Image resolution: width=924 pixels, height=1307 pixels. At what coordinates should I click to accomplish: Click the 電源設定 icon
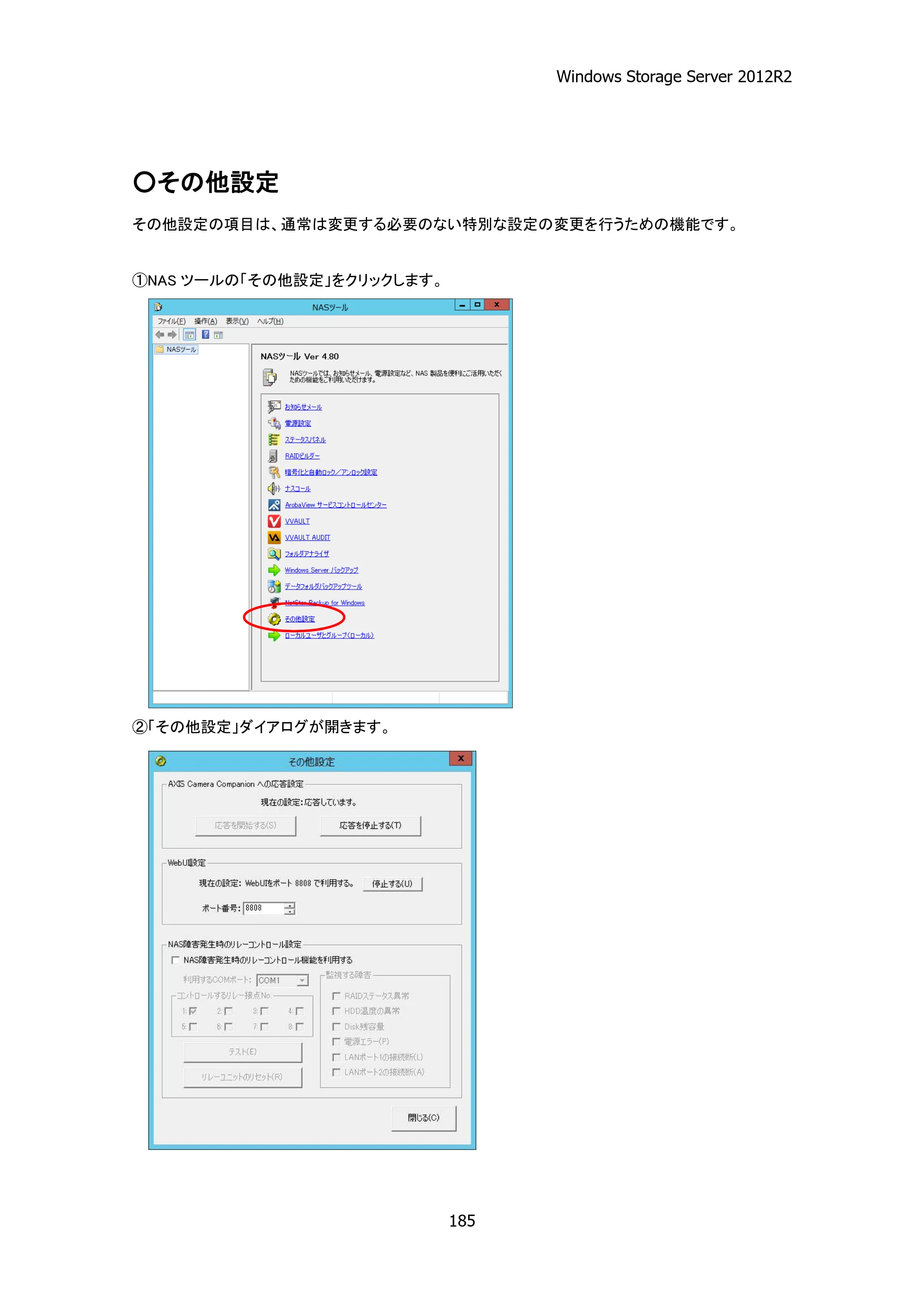[x=274, y=423]
